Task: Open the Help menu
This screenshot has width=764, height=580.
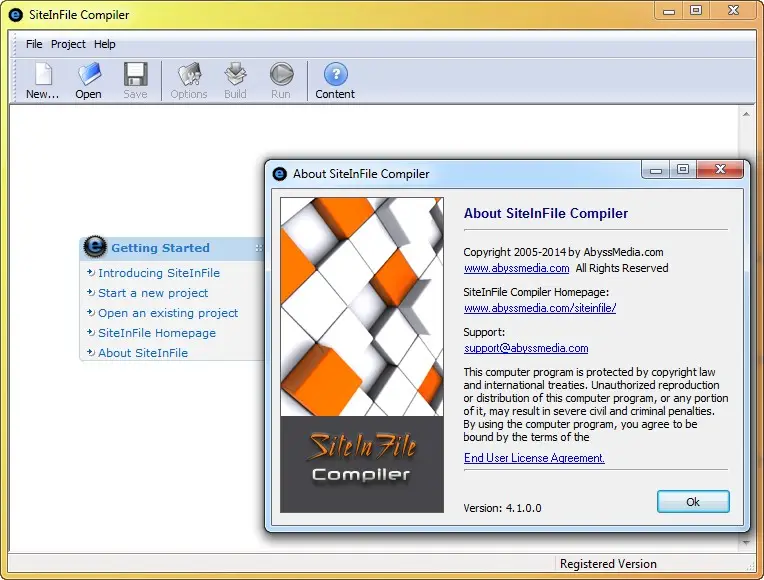Action: tap(105, 44)
